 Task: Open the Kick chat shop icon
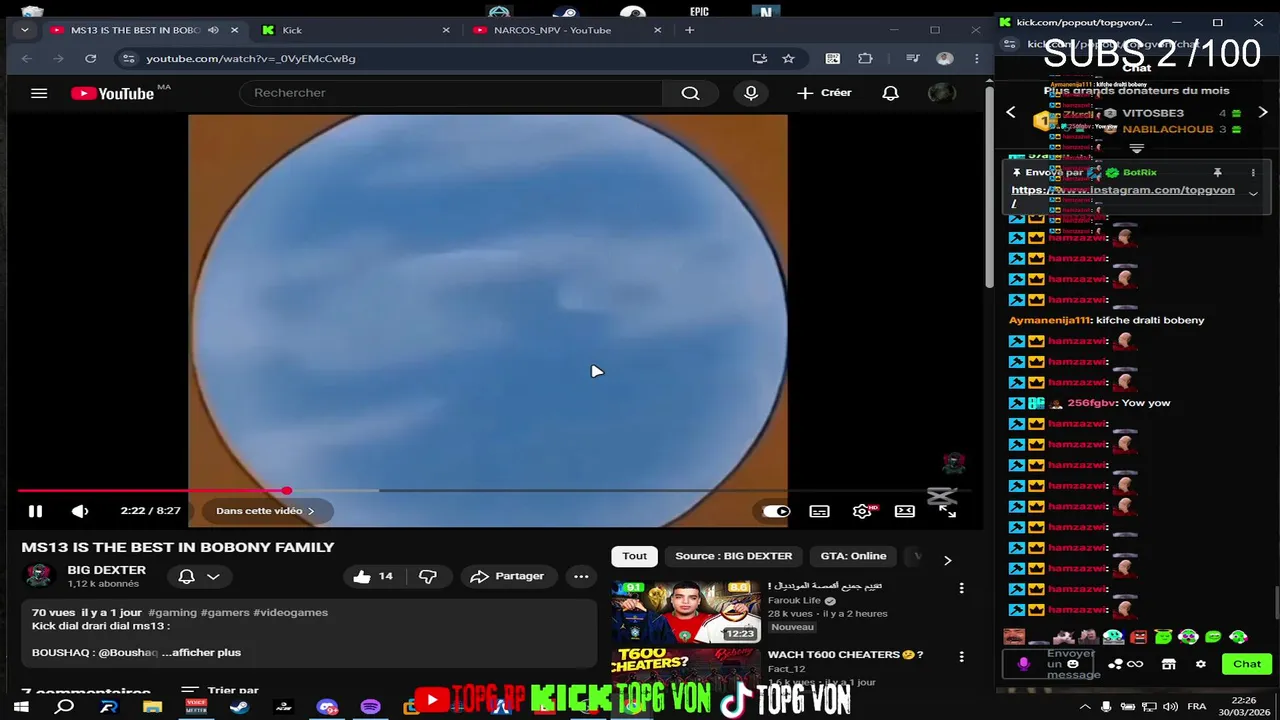[x=1168, y=664]
